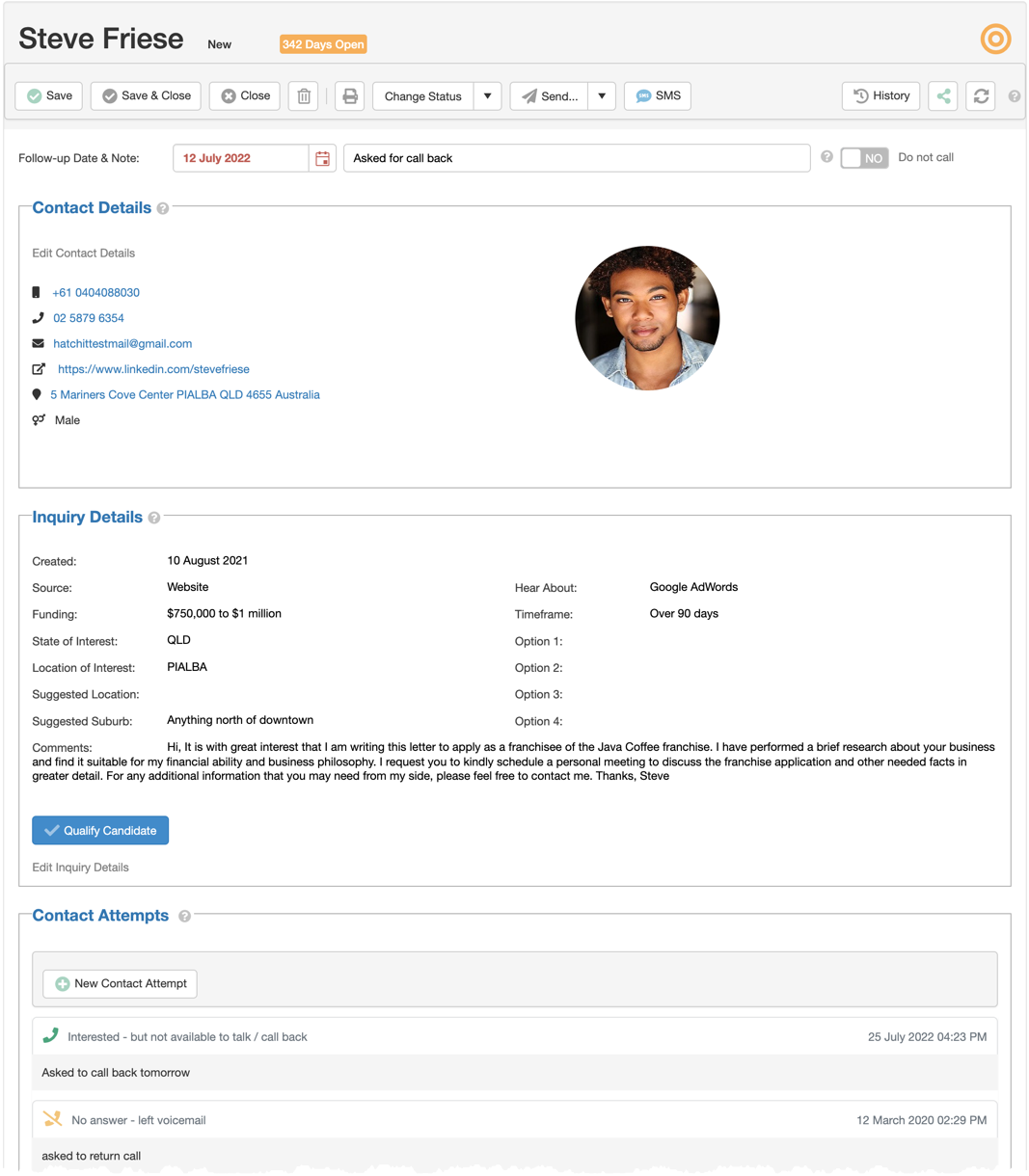Click the print icon button

[x=350, y=96]
